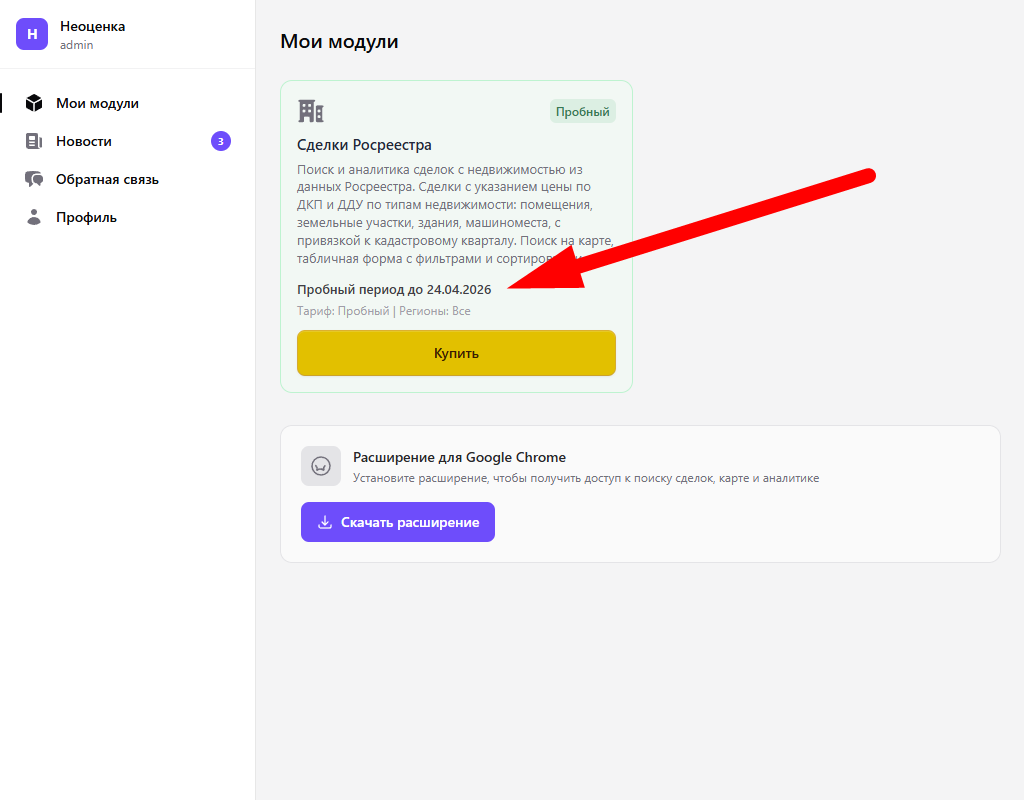Click the purple "Н" avatar icon
Viewport: 1024px width, 800px height.
pos(32,34)
